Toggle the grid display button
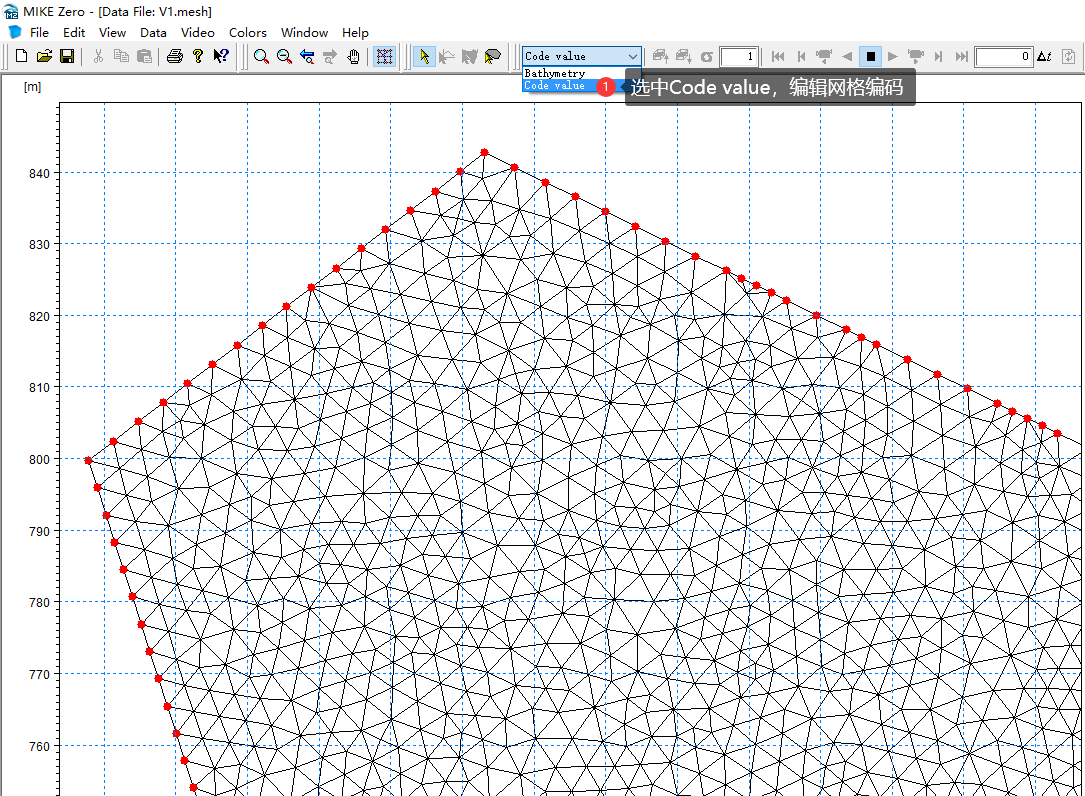 384,57
